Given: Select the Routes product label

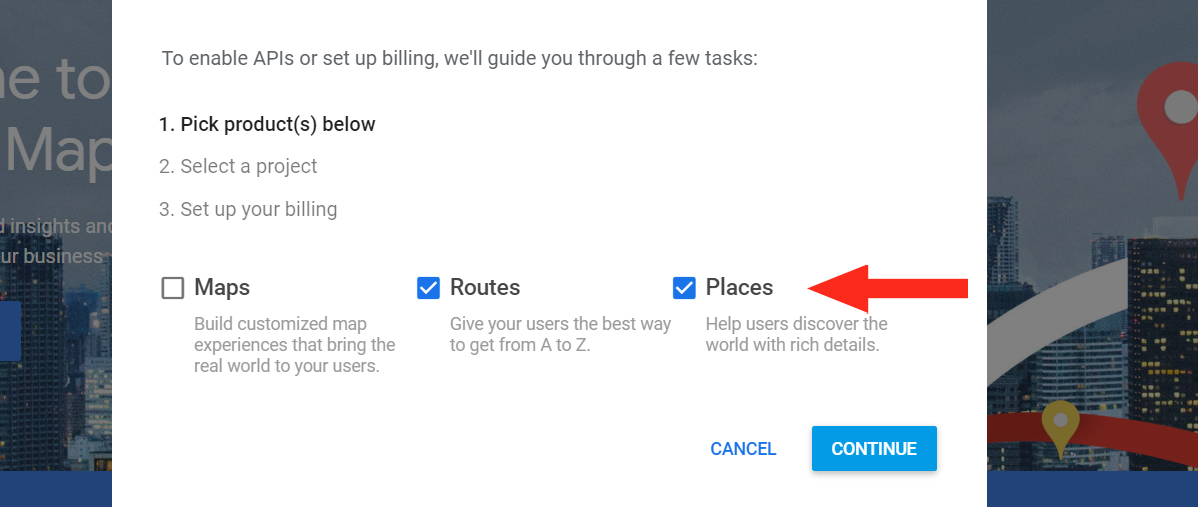Looking at the screenshot, I should [x=485, y=288].
